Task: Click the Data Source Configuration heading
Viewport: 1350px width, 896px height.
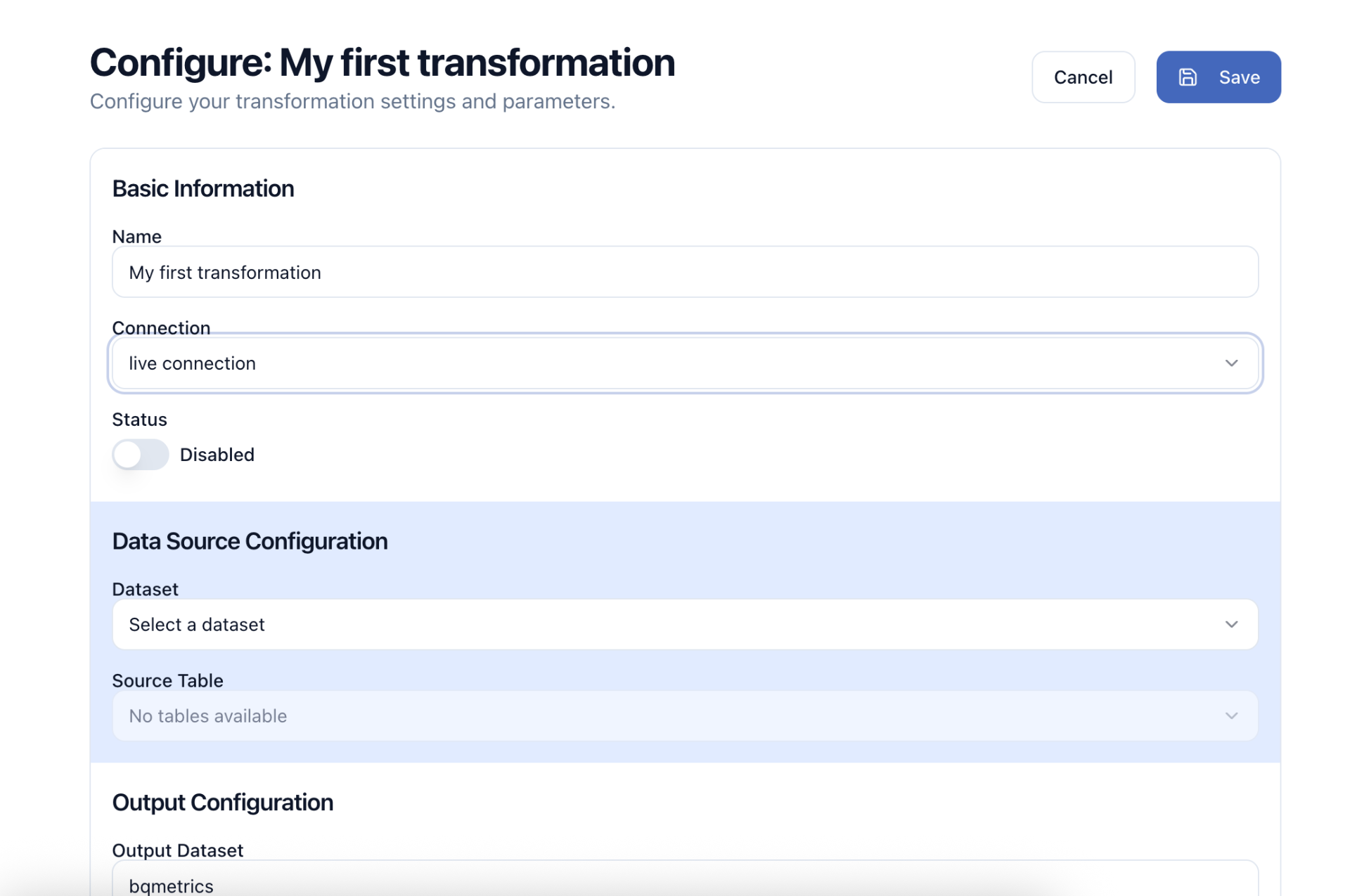Action: (x=250, y=541)
